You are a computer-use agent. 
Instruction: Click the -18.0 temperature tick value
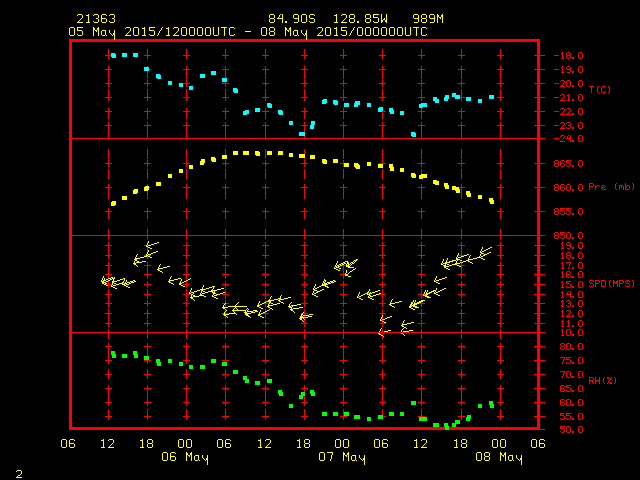pos(569,56)
